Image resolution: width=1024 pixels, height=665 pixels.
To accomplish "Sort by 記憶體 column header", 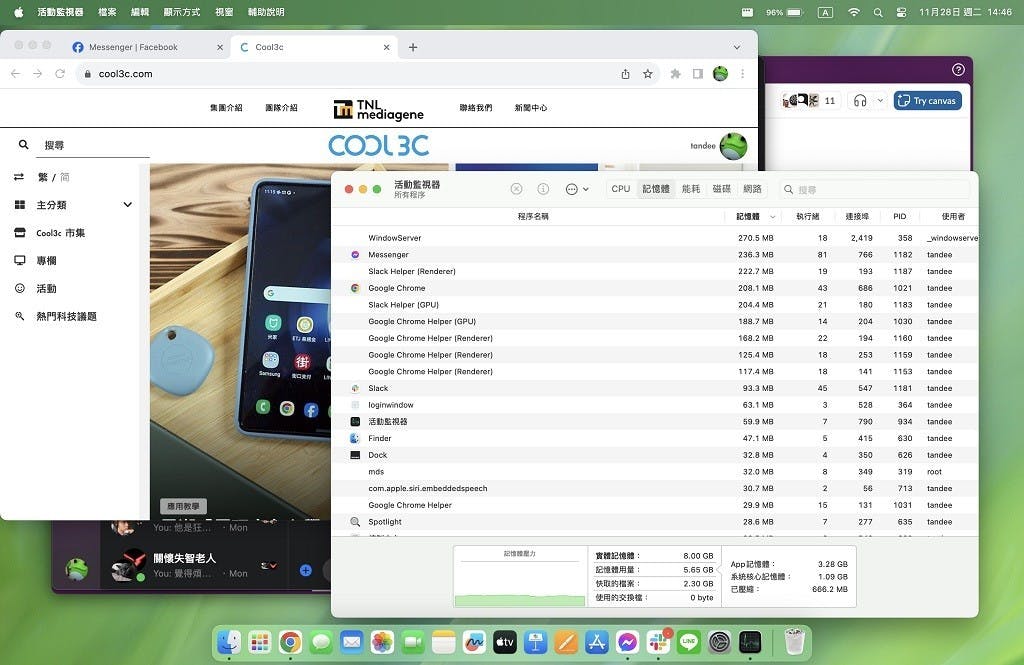I will pyautogui.click(x=748, y=216).
